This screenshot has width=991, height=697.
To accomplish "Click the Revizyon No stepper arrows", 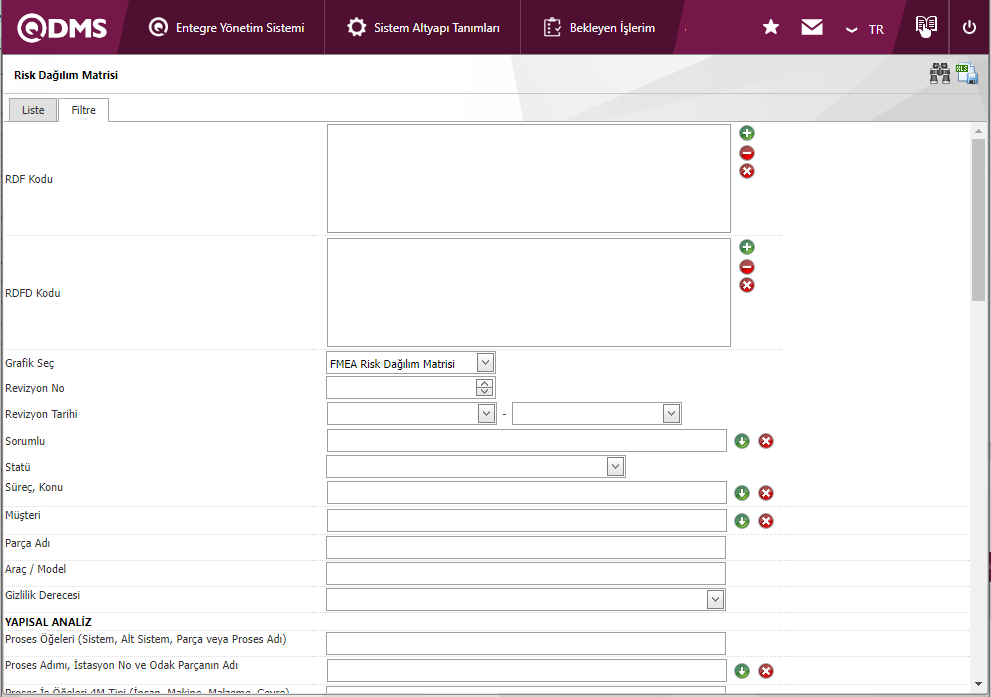I will [484, 387].
